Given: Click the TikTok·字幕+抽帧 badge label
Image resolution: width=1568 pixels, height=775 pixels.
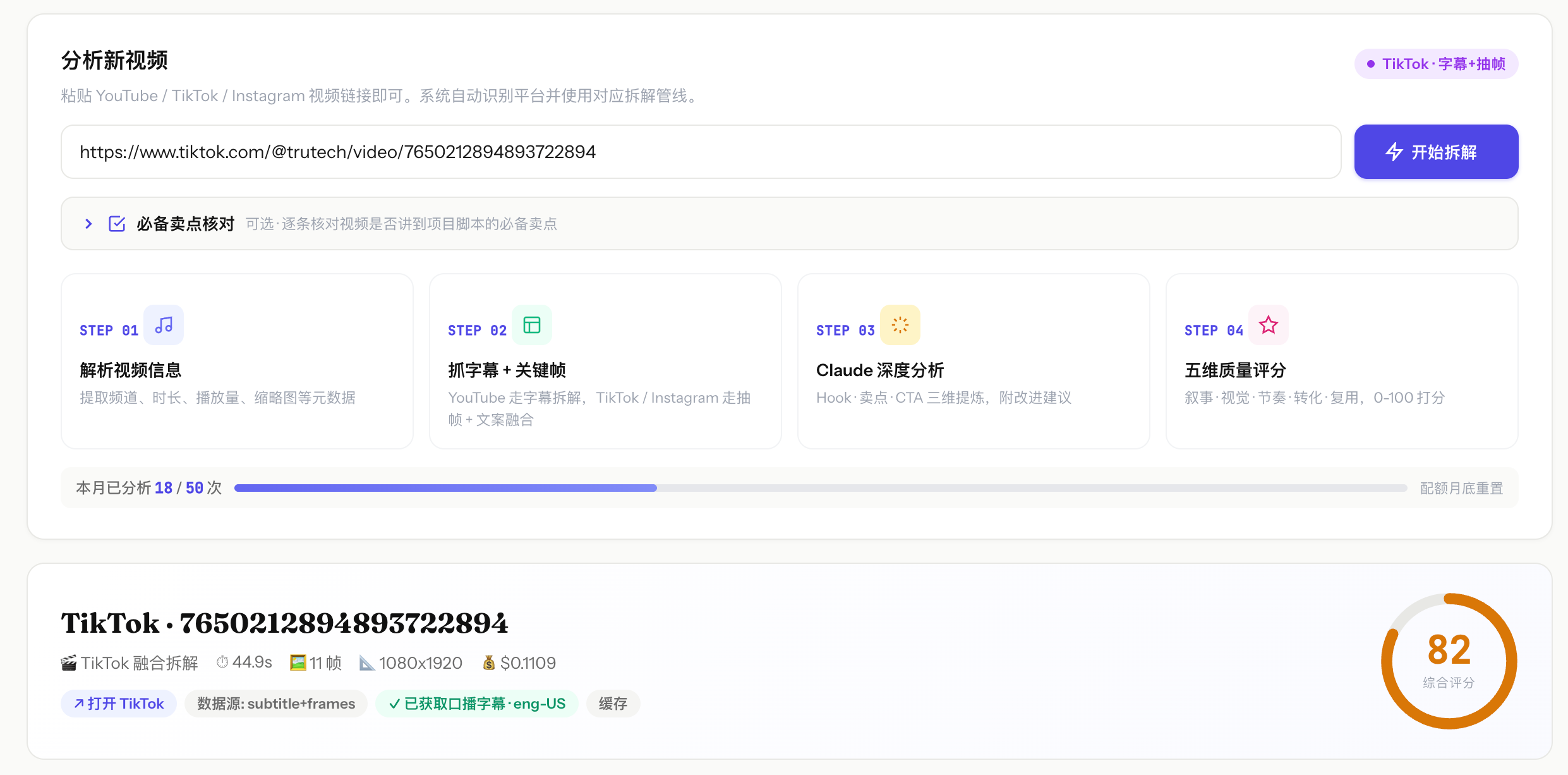Looking at the screenshot, I should (1444, 64).
